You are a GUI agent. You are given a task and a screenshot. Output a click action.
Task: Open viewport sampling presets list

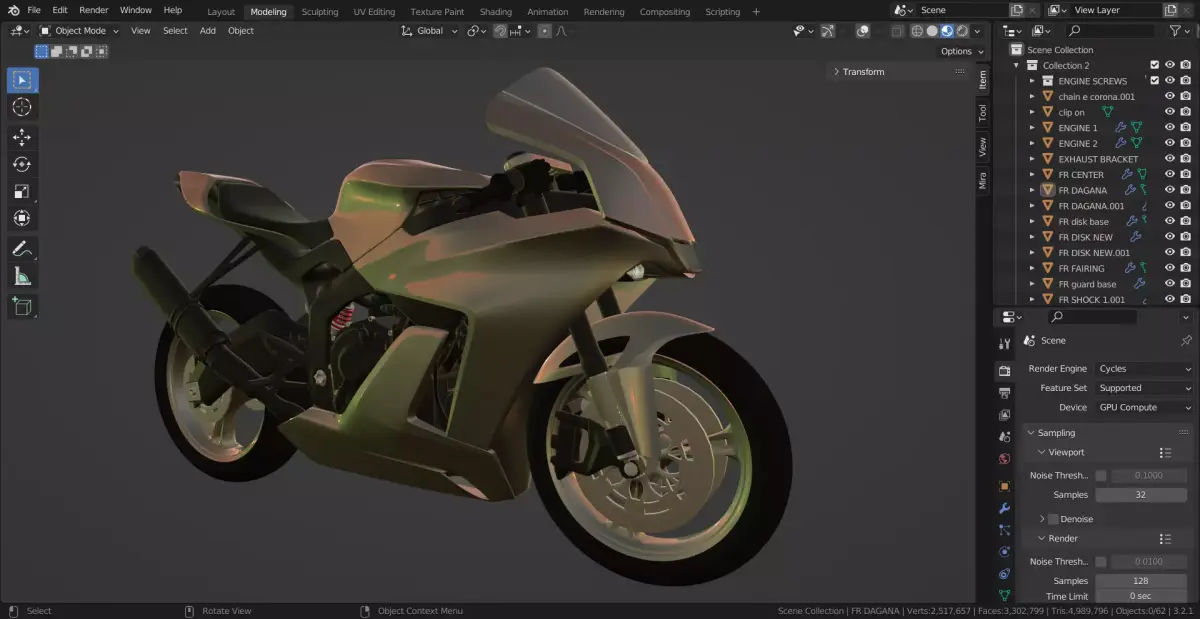pos(1165,453)
